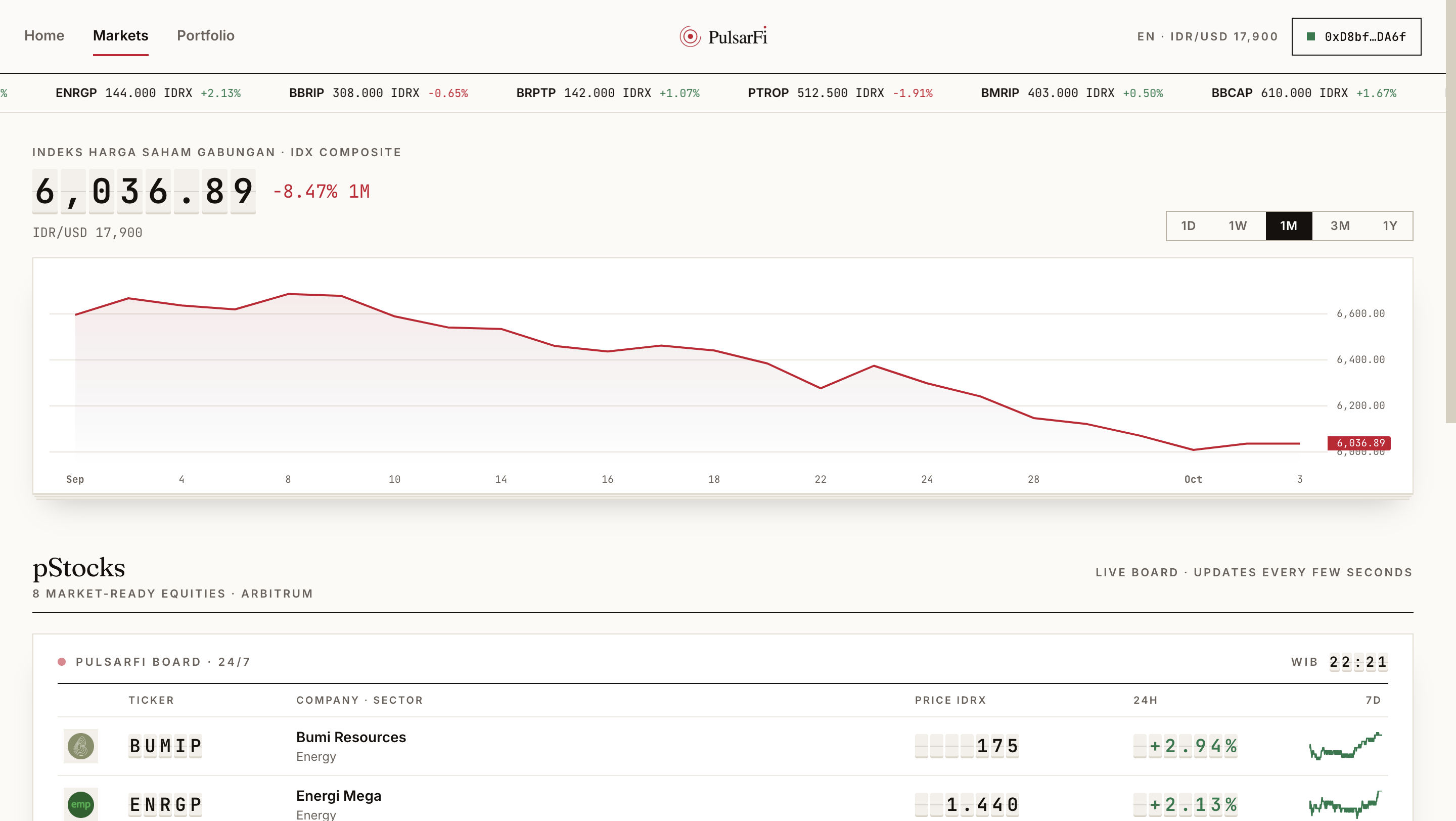
Task: Click the green wallet status indicator
Action: [x=1311, y=37]
